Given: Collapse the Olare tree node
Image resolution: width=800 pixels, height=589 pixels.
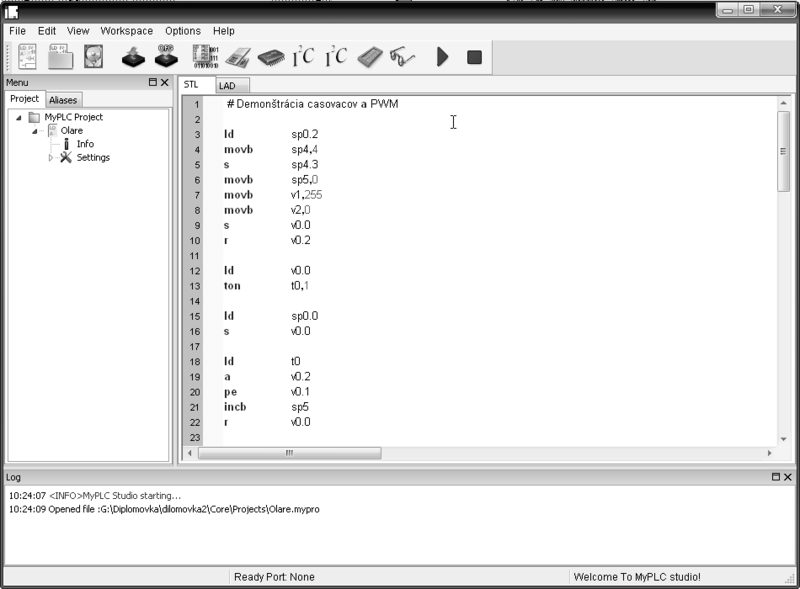Looking at the screenshot, I should pos(35,131).
